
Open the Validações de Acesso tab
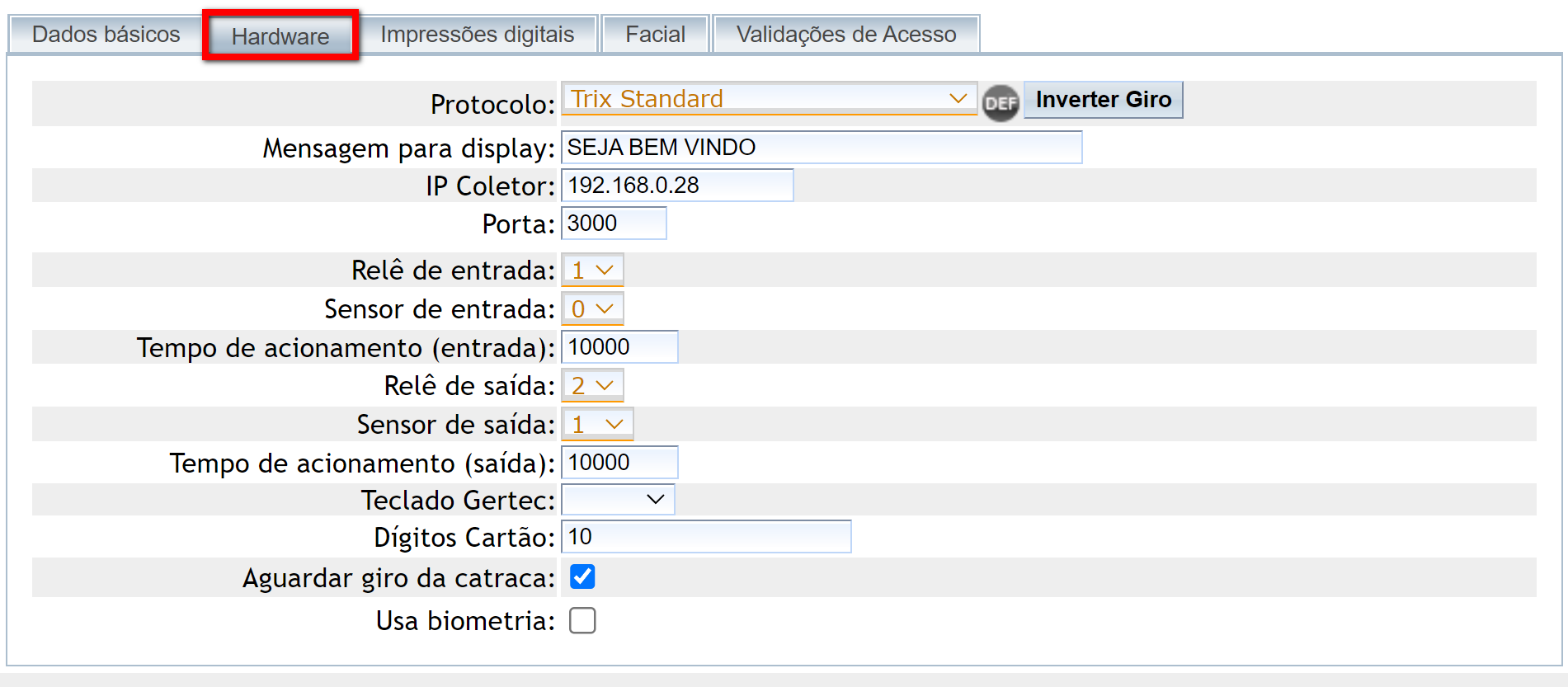[845, 35]
